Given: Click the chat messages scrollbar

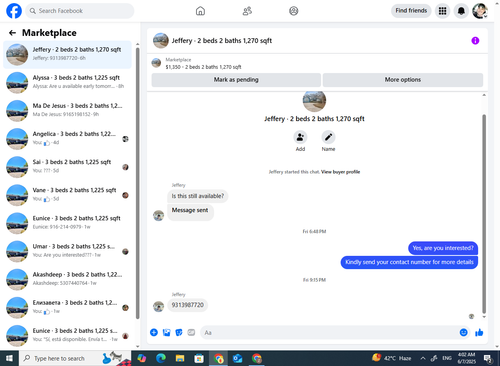Looking at the screenshot, I should (484, 213).
